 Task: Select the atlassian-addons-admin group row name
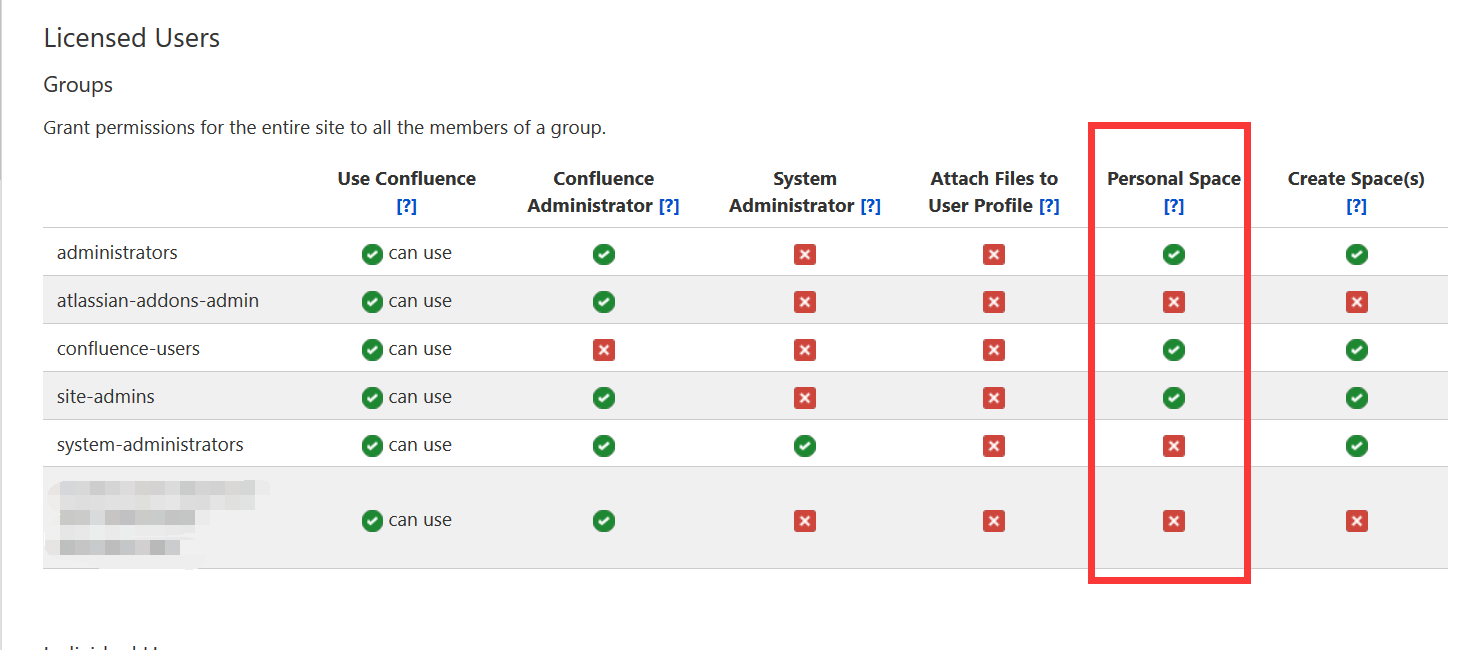point(158,301)
